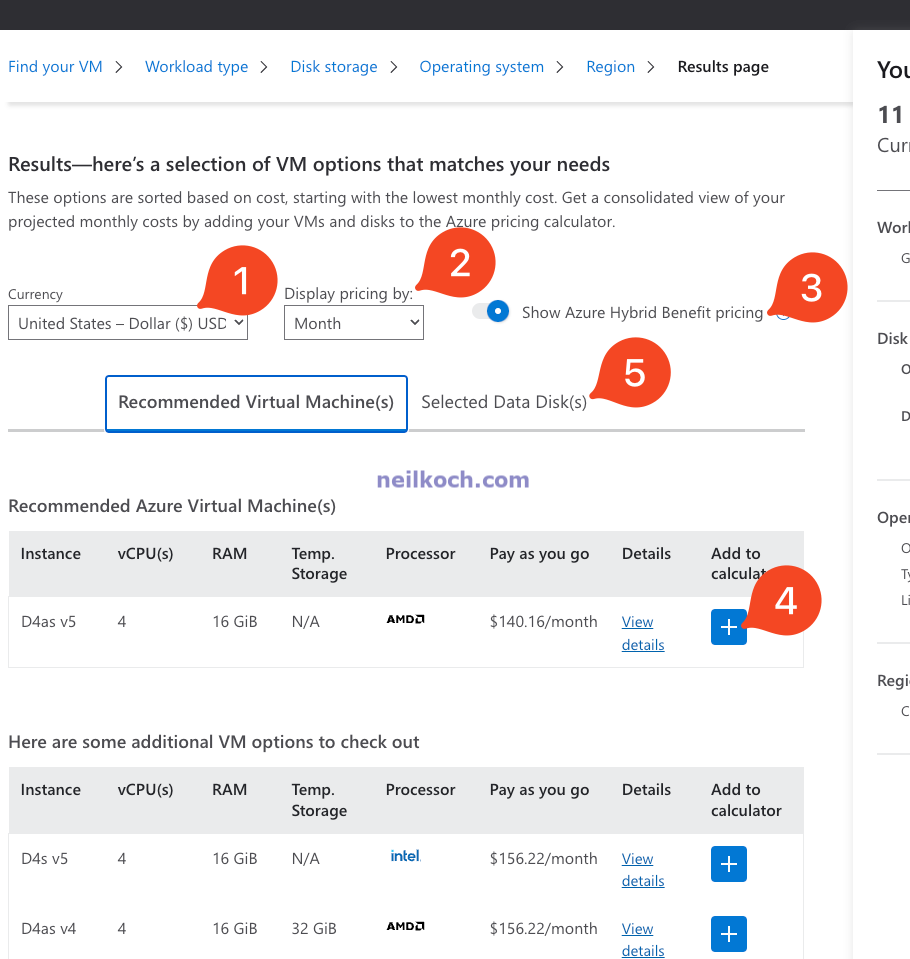This screenshot has width=910, height=959.
Task: Switch to Recommended Virtual Machine(s) tab
Action: click(x=256, y=403)
